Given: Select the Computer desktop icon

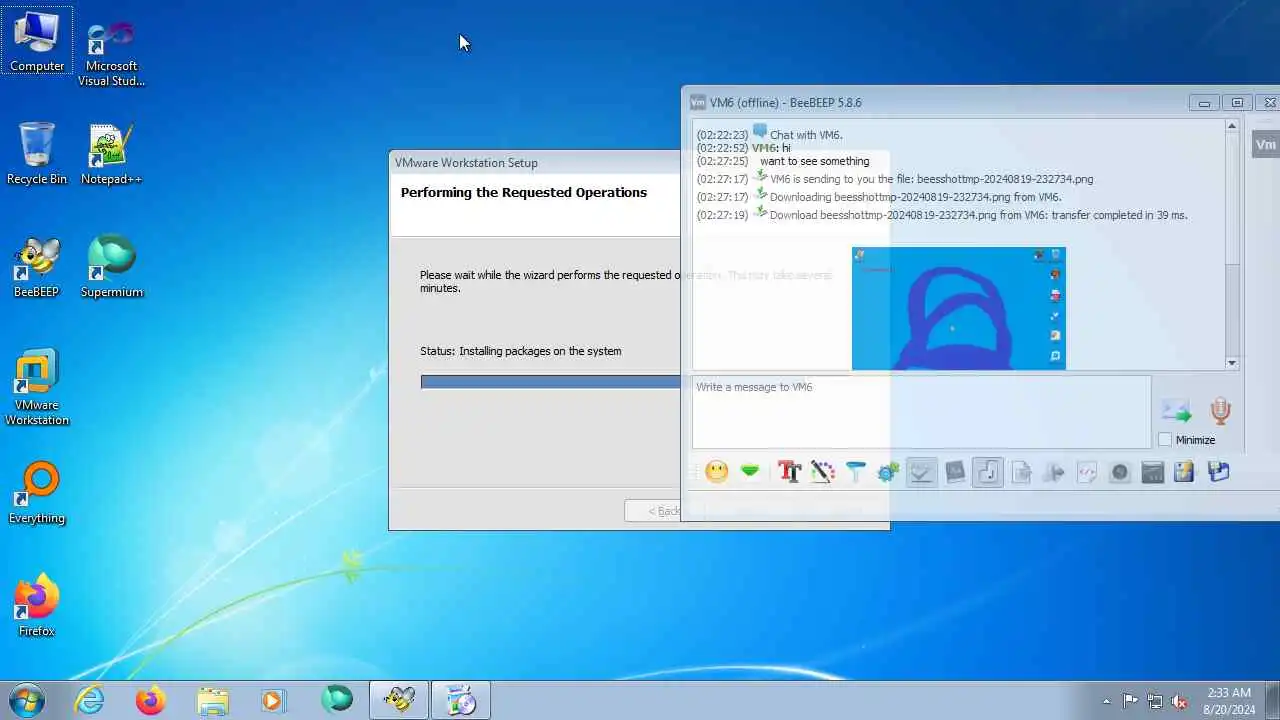Looking at the screenshot, I should tap(37, 42).
